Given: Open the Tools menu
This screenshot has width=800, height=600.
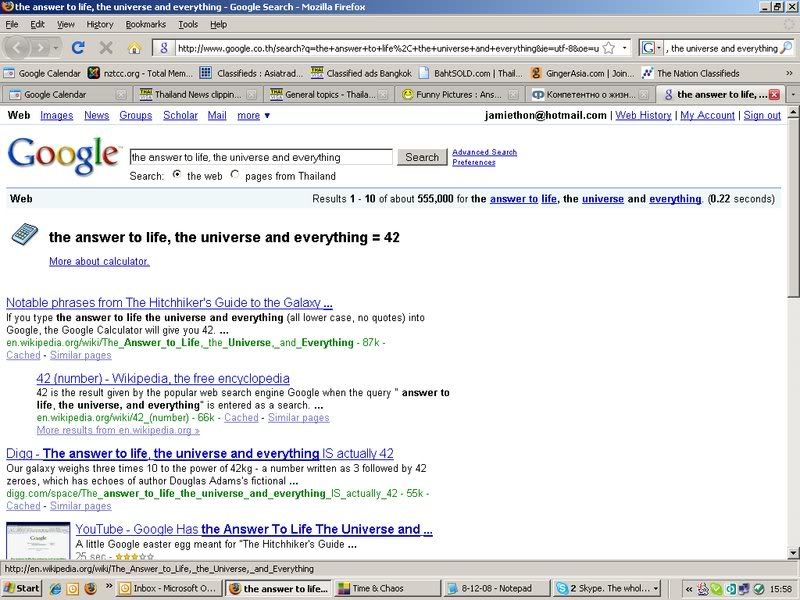Looking at the screenshot, I should point(188,24).
